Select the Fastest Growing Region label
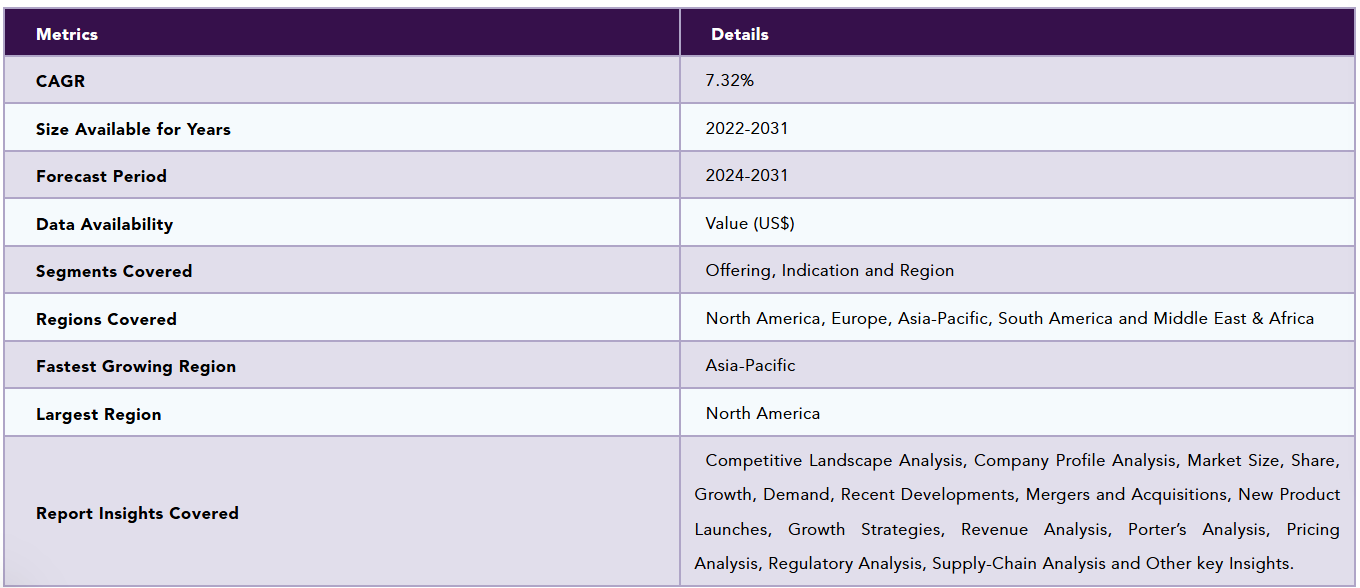Viewport: 1360px width, 588px height. tap(136, 366)
